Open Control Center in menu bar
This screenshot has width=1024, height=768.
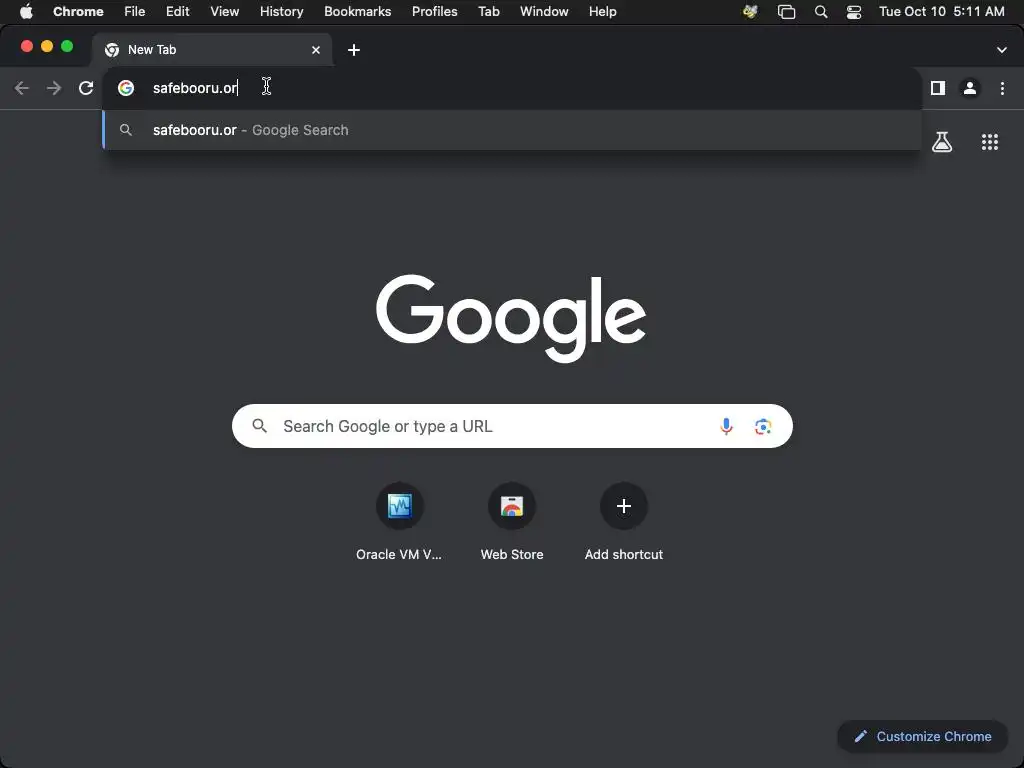[x=854, y=12]
